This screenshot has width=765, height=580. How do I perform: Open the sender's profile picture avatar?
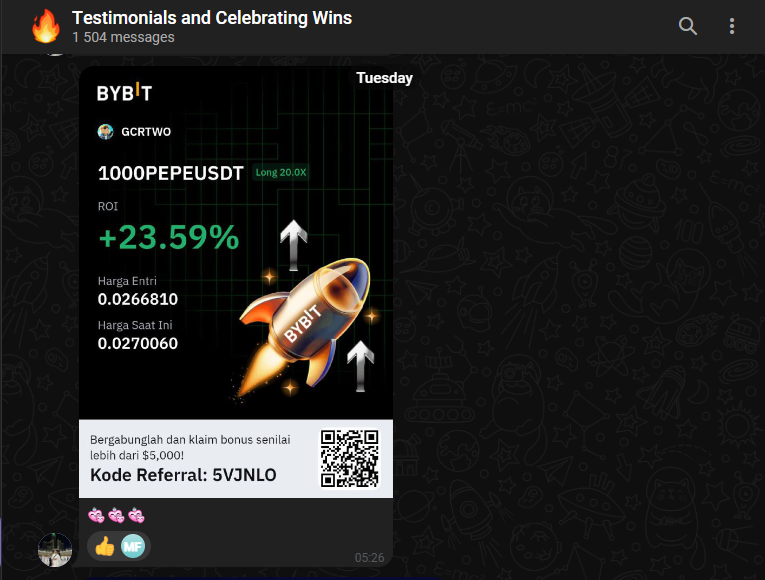tap(55, 550)
